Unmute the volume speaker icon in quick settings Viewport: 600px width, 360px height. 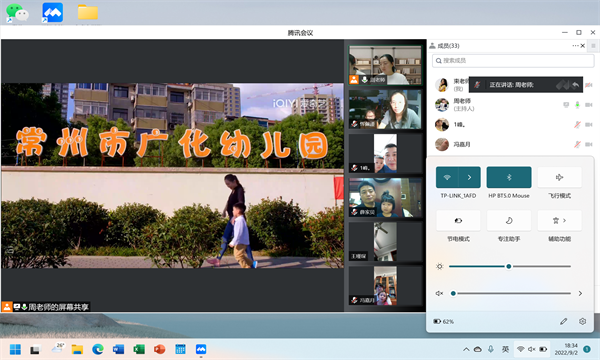click(439, 293)
